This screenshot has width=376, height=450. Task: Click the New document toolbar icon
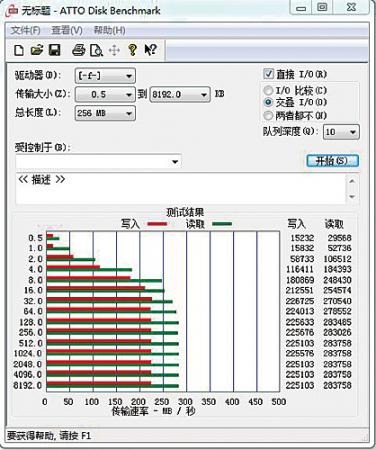pos(19,50)
